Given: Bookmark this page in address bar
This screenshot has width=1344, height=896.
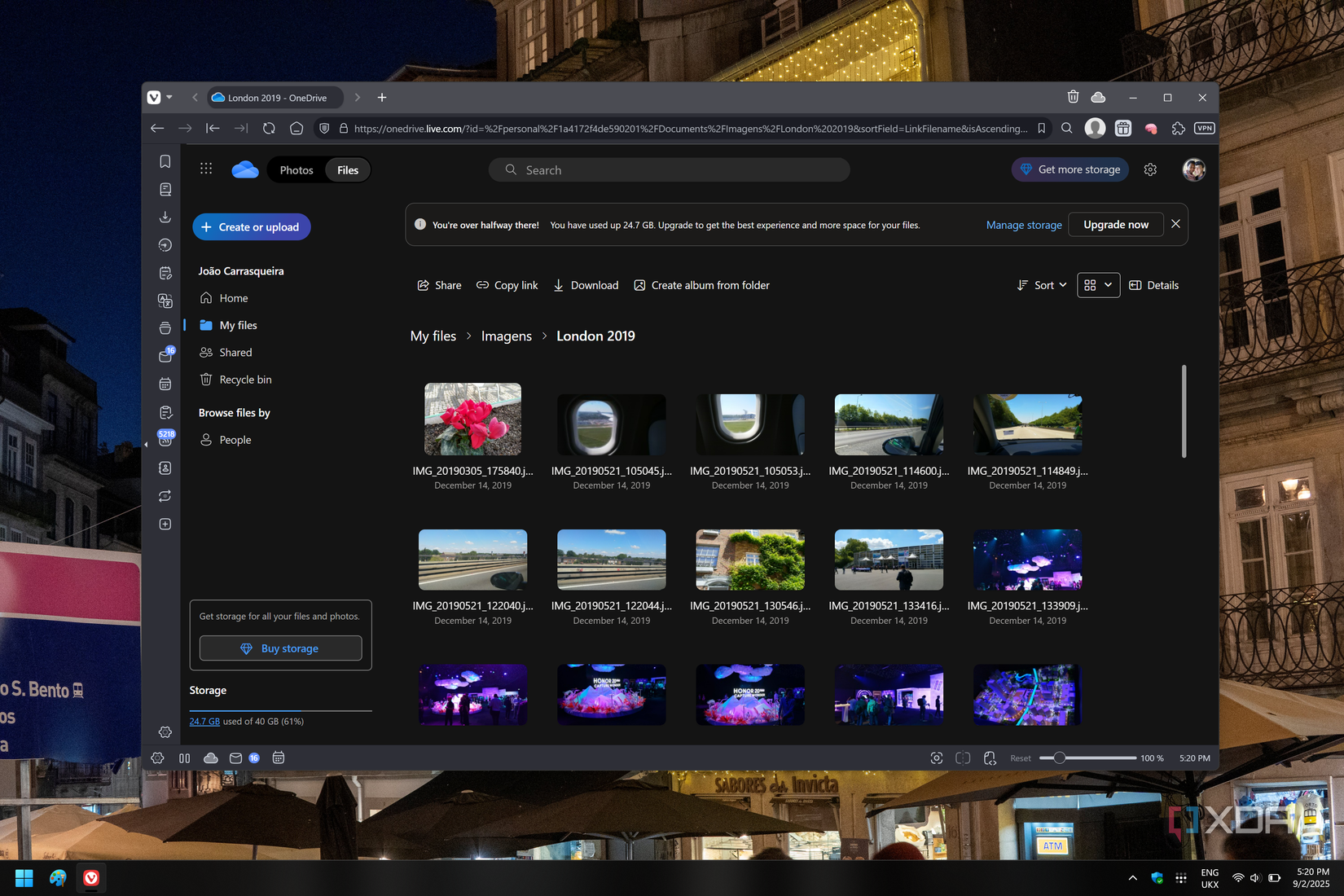Looking at the screenshot, I should click(1041, 128).
